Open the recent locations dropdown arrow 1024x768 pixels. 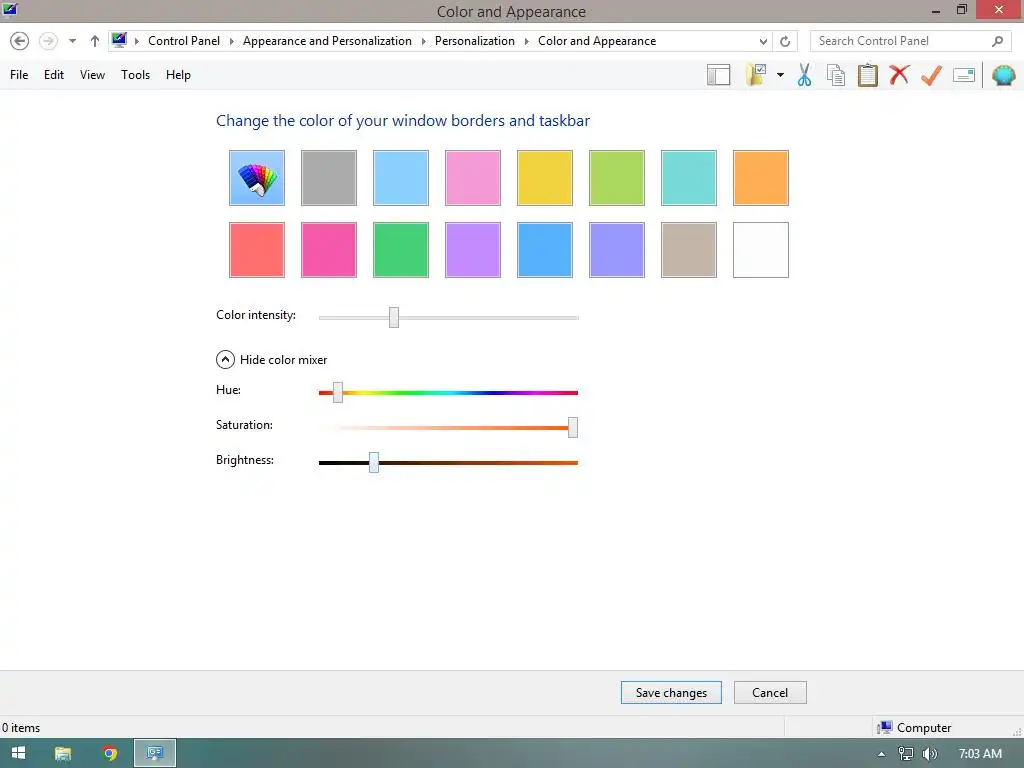click(x=72, y=41)
